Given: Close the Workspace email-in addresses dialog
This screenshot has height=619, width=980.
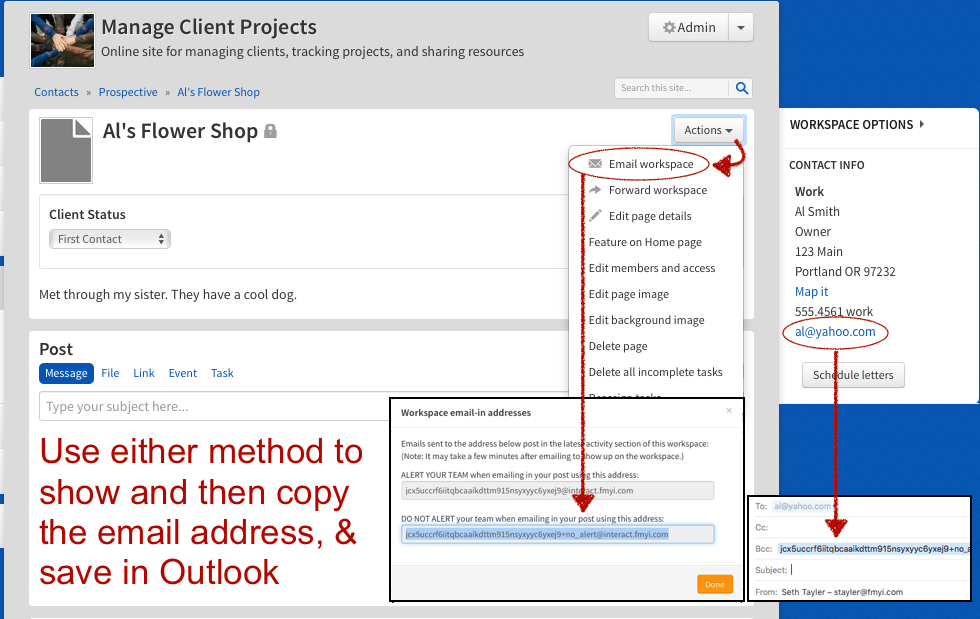Looking at the screenshot, I should [x=729, y=410].
